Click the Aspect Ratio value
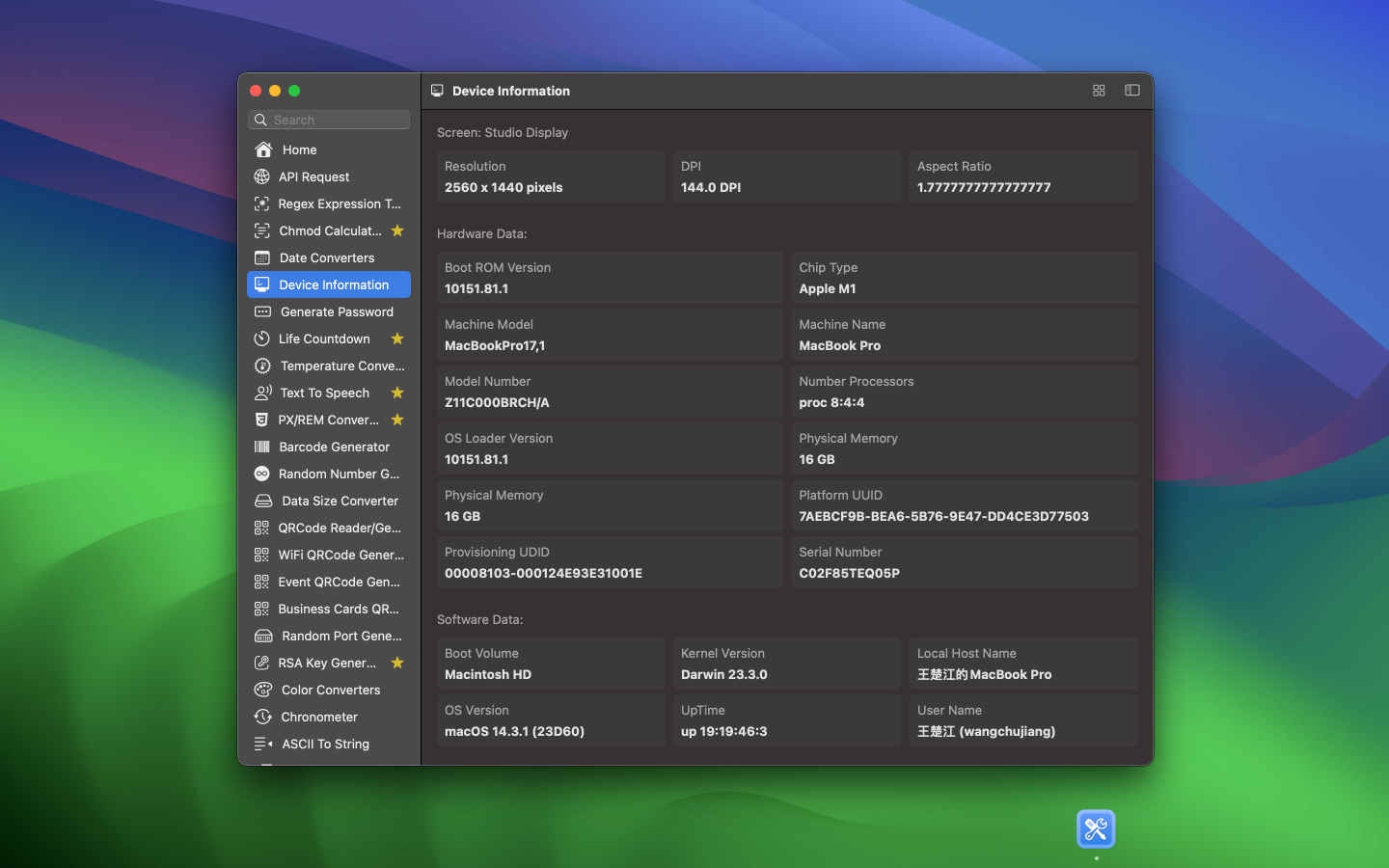This screenshot has width=1389, height=868. [x=984, y=187]
